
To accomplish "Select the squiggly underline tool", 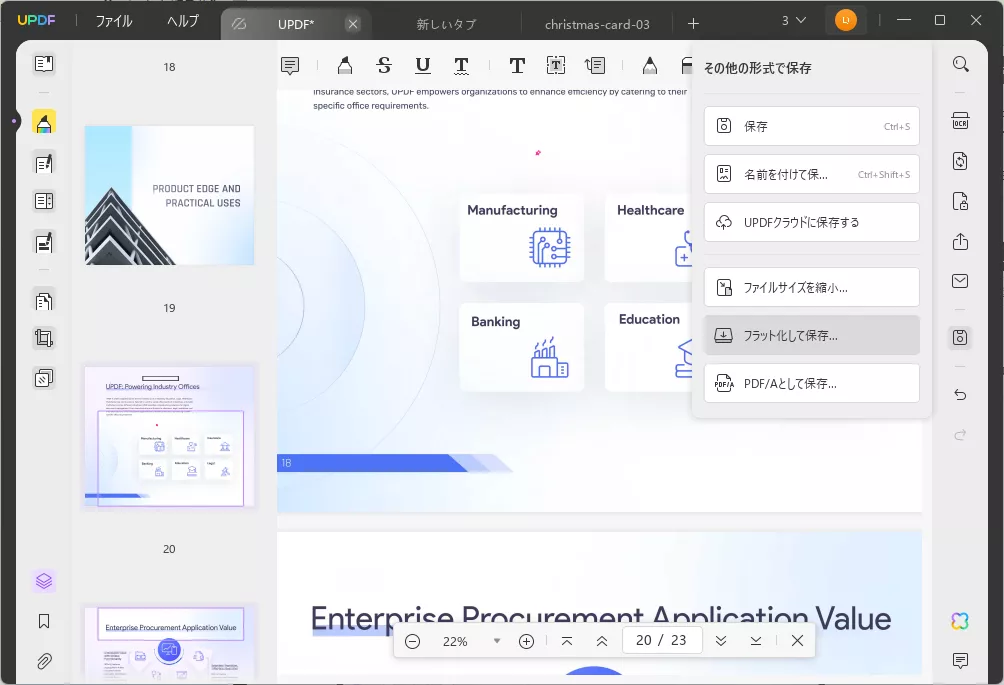I will click(x=461, y=65).
